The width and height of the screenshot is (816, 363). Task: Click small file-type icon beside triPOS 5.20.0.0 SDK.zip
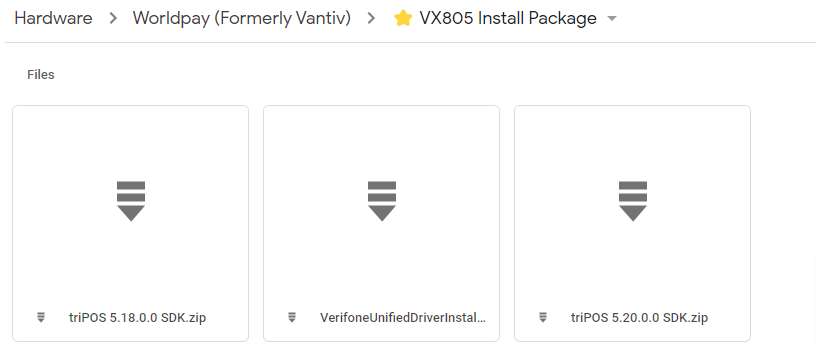[x=543, y=317]
